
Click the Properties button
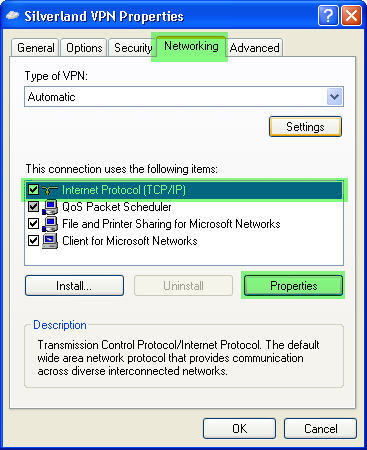tap(293, 286)
